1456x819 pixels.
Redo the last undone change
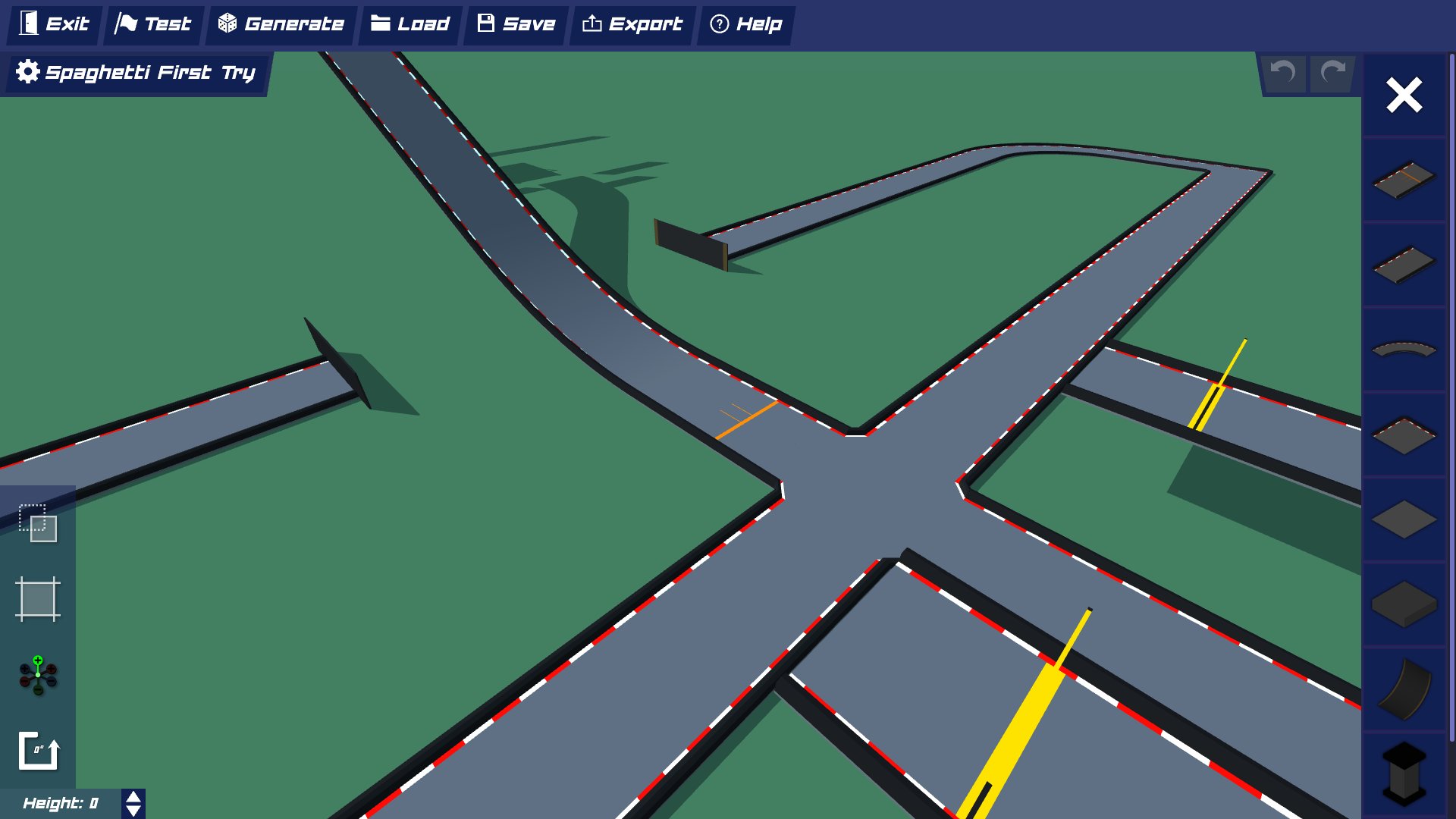(1332, 74)
